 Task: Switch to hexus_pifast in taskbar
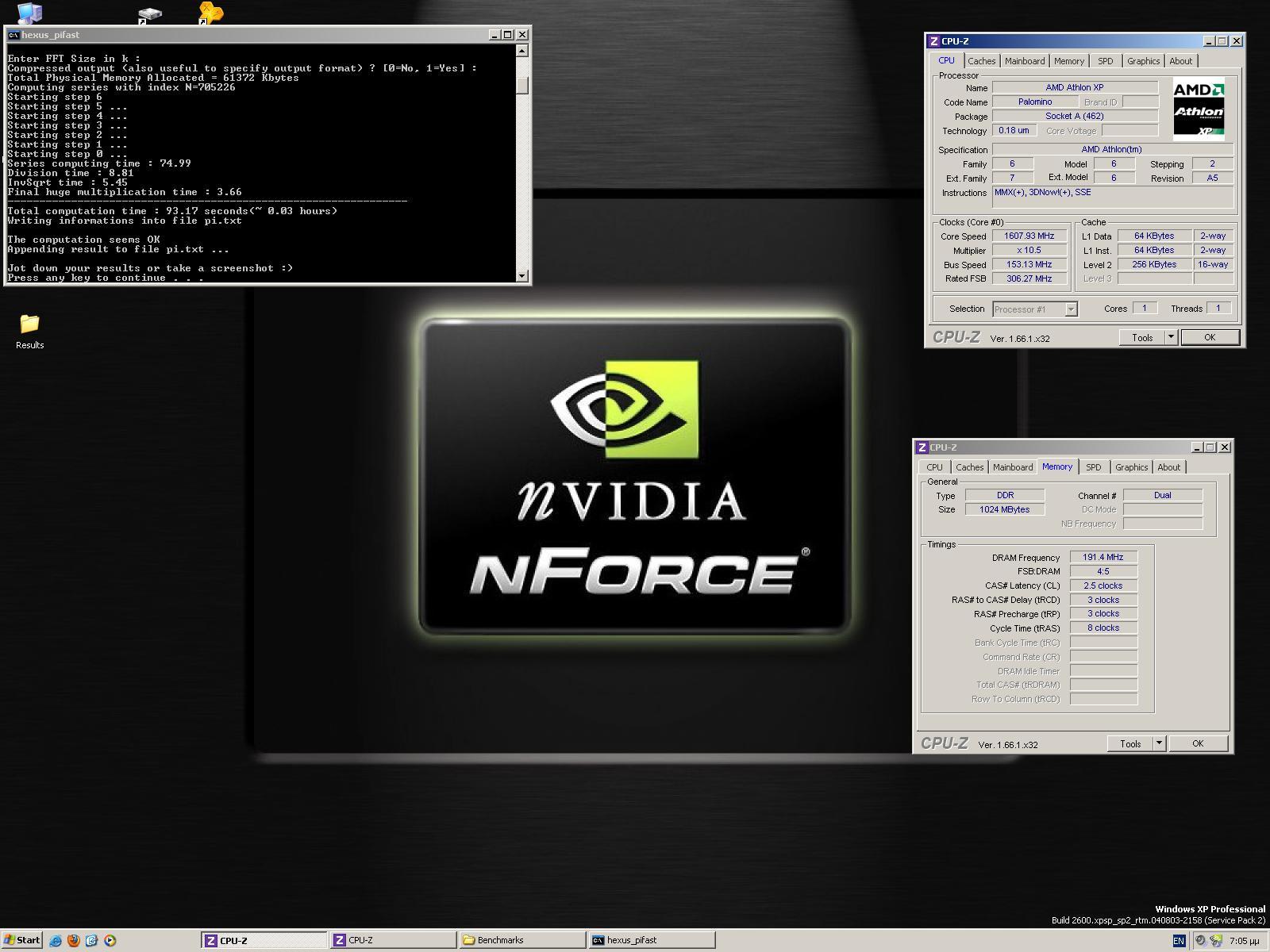coord(652,940)
